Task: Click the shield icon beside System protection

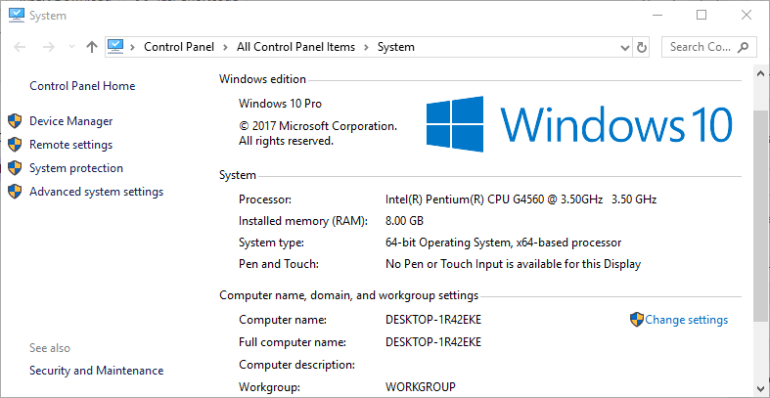Action: pos(15,168)
